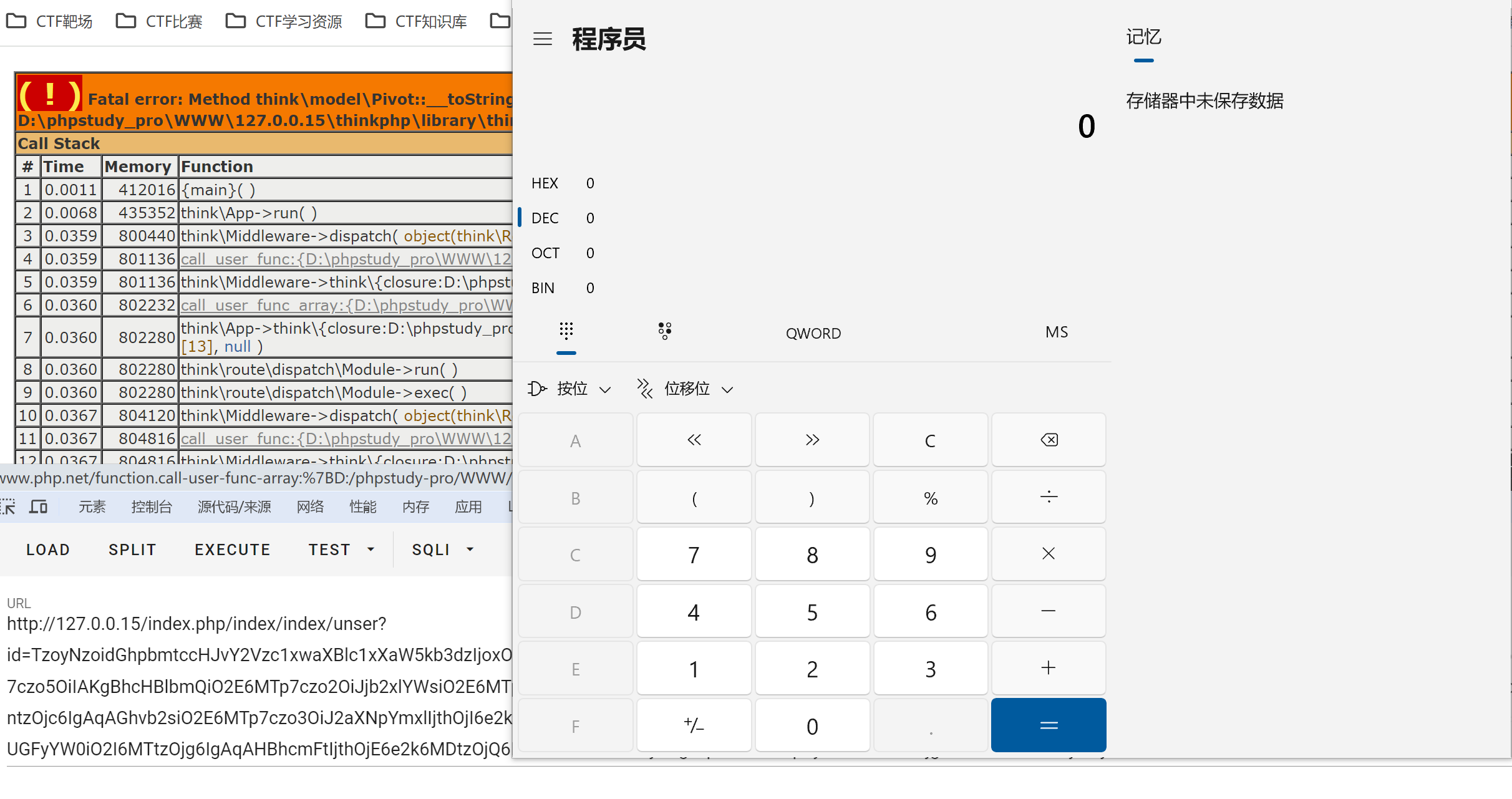Click the right shift >> key
The width and height of the screenshot is (1512, 799).
pyautogui.click(x=812, y=440)
